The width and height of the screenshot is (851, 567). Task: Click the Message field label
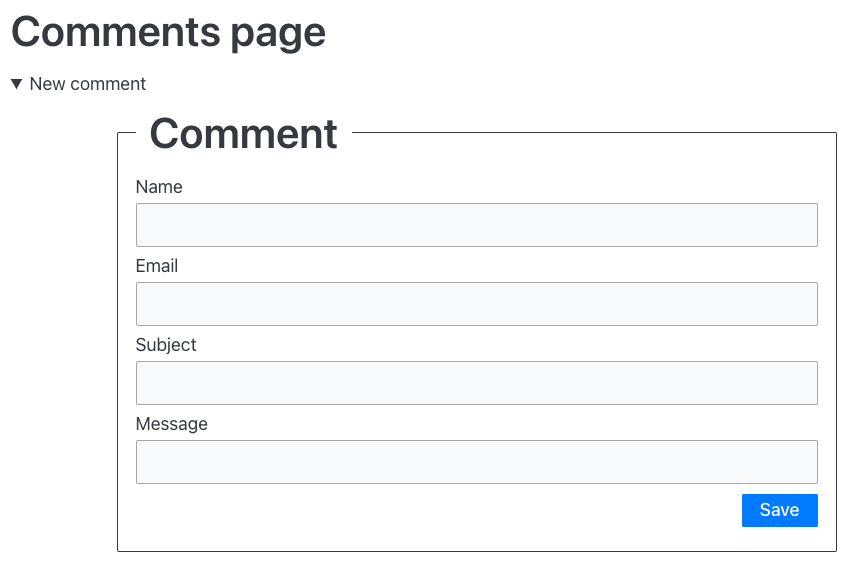pyautogui.click(x=172, y=424)
